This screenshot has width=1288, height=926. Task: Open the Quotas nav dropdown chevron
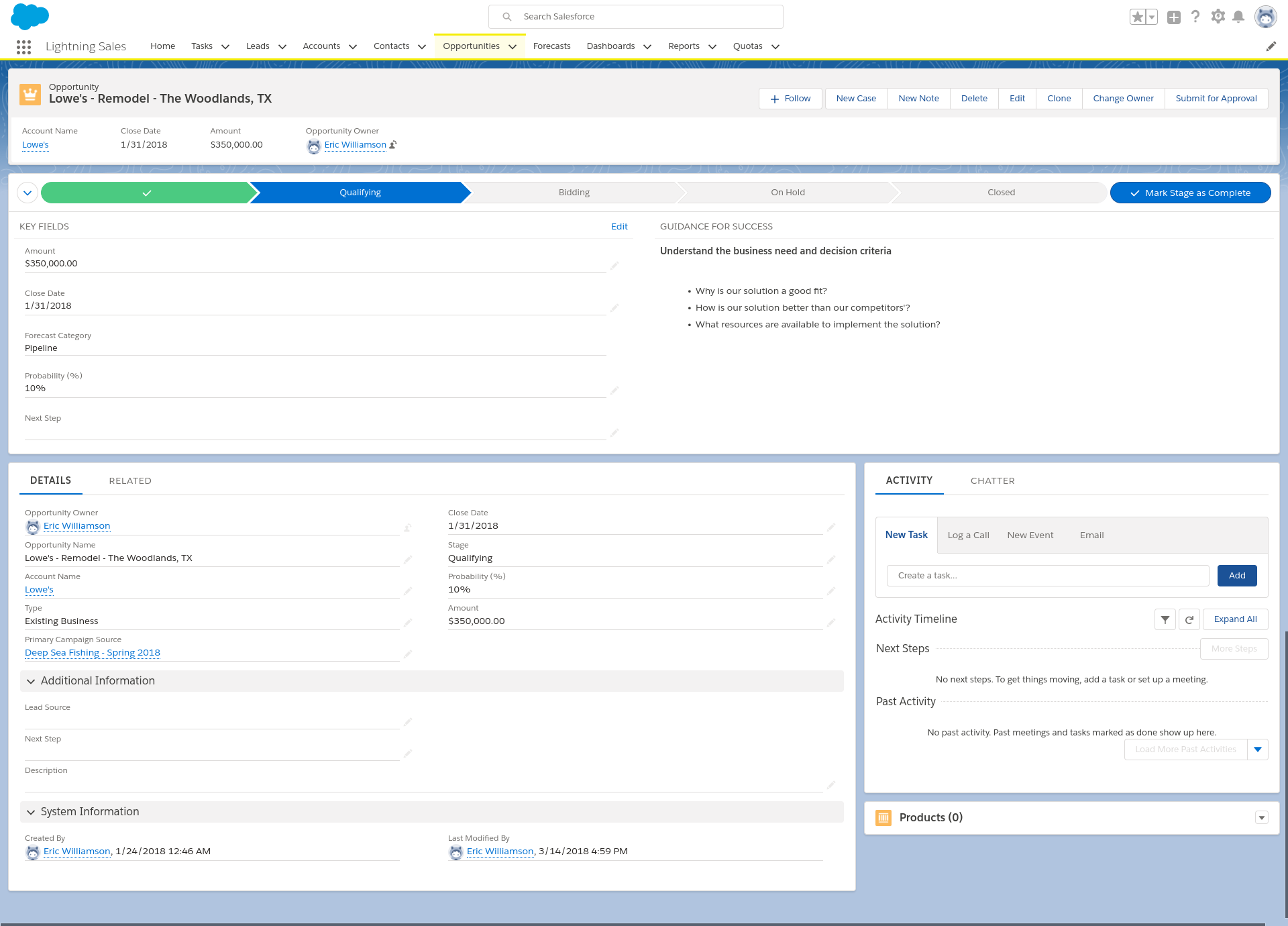click(x=775, y=46)
